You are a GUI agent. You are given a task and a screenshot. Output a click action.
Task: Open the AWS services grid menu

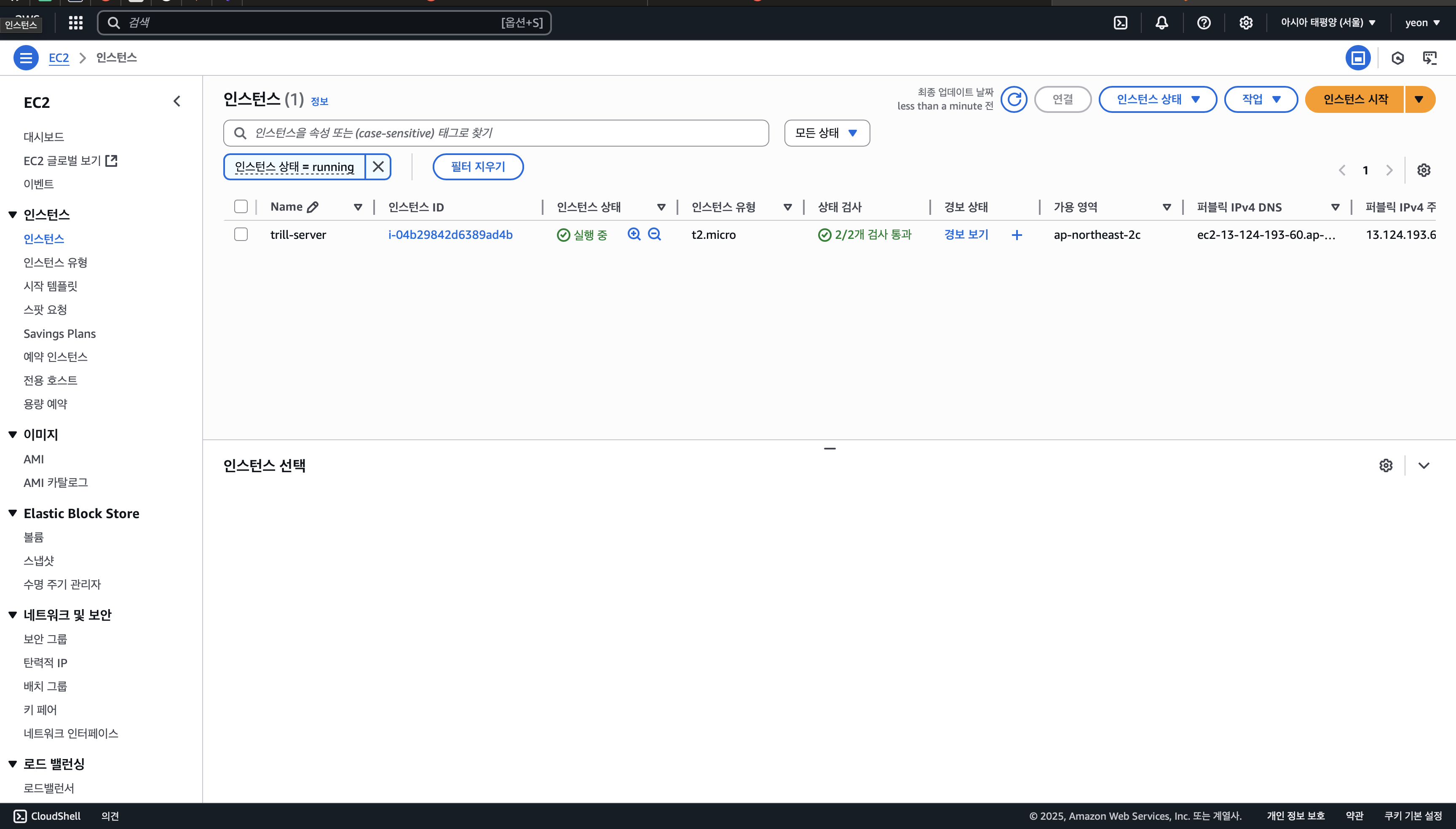click(x=76, y=23)
